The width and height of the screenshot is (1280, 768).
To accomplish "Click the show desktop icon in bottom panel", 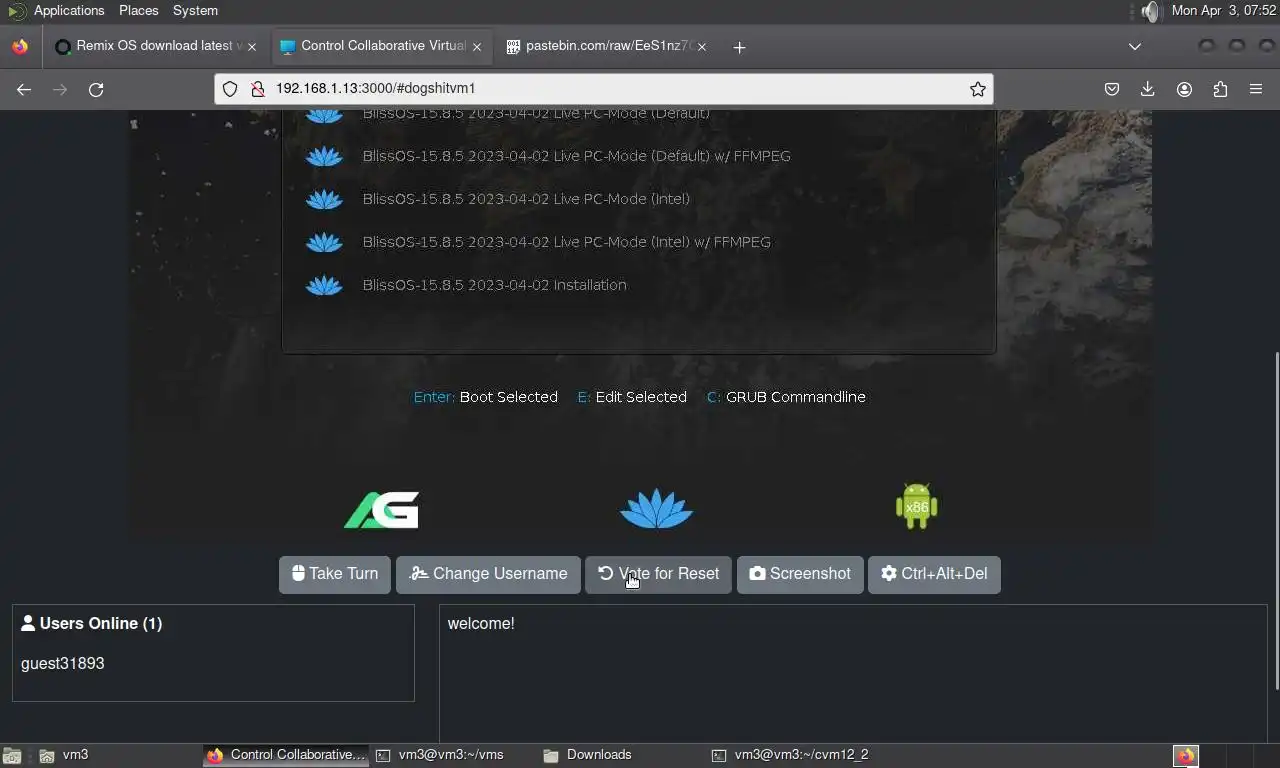I will (x=11, y=756).
